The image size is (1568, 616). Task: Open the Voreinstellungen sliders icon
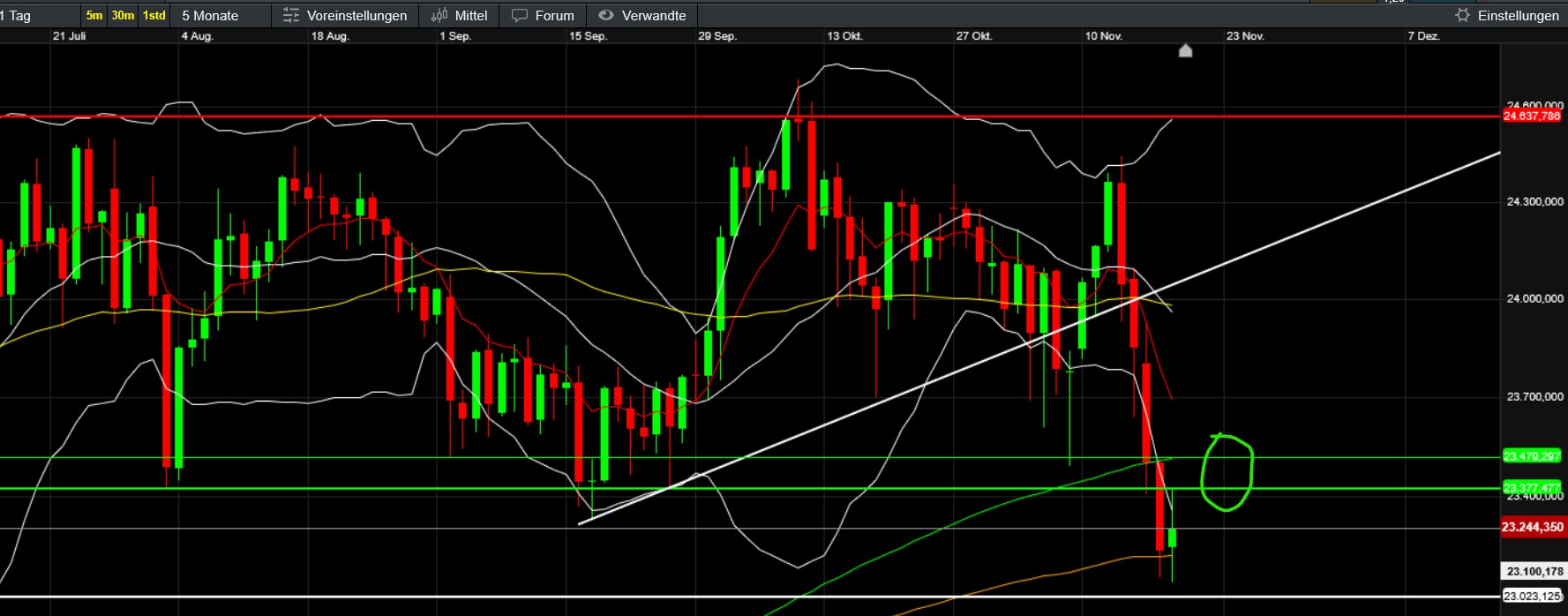pos(290,16)
